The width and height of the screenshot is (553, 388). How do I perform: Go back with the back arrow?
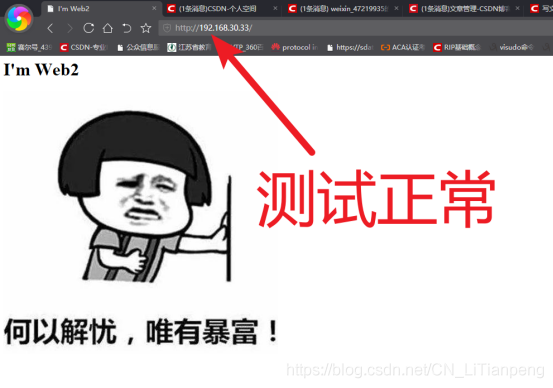coord(50,28)
